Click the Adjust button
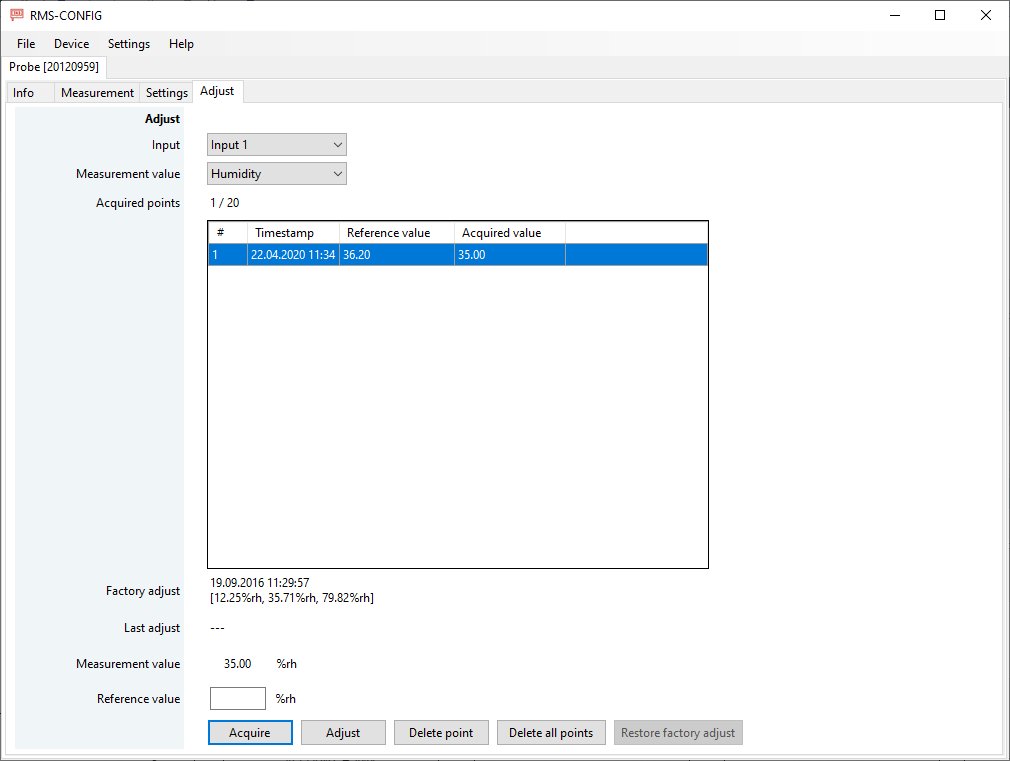Screen dimensions: 1010x761 (x=343, y=733)
